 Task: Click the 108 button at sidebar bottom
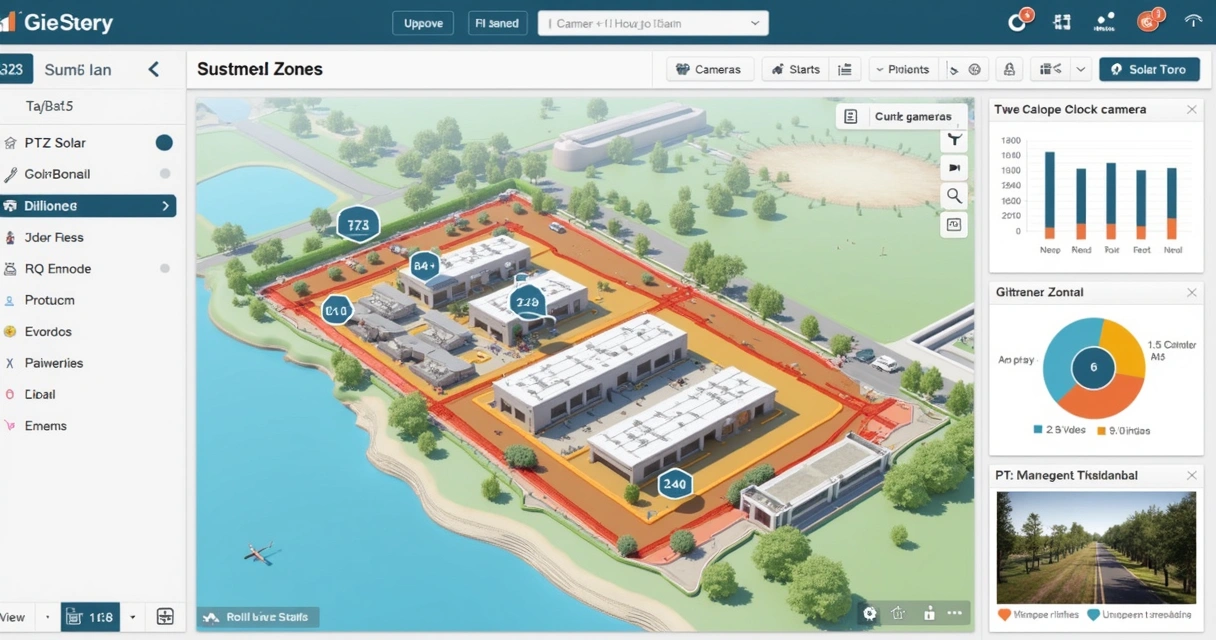click(90, 617)
